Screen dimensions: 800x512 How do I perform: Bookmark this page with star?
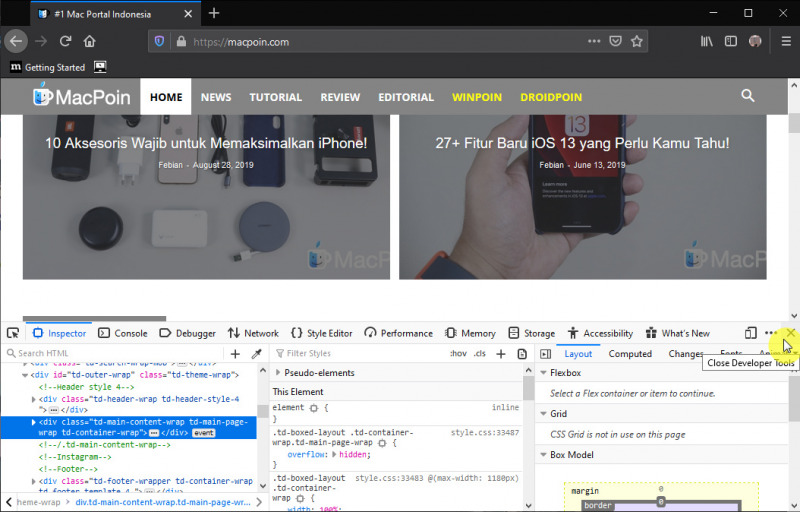pos(636,41)
